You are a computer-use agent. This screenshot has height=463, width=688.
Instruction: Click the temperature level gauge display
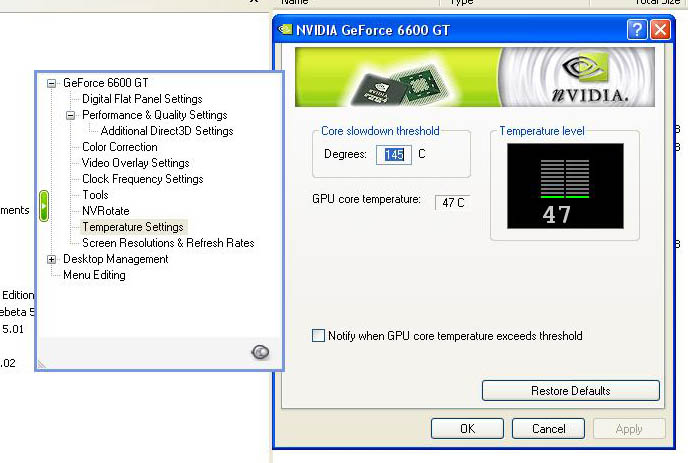click(x=565, y=186)
